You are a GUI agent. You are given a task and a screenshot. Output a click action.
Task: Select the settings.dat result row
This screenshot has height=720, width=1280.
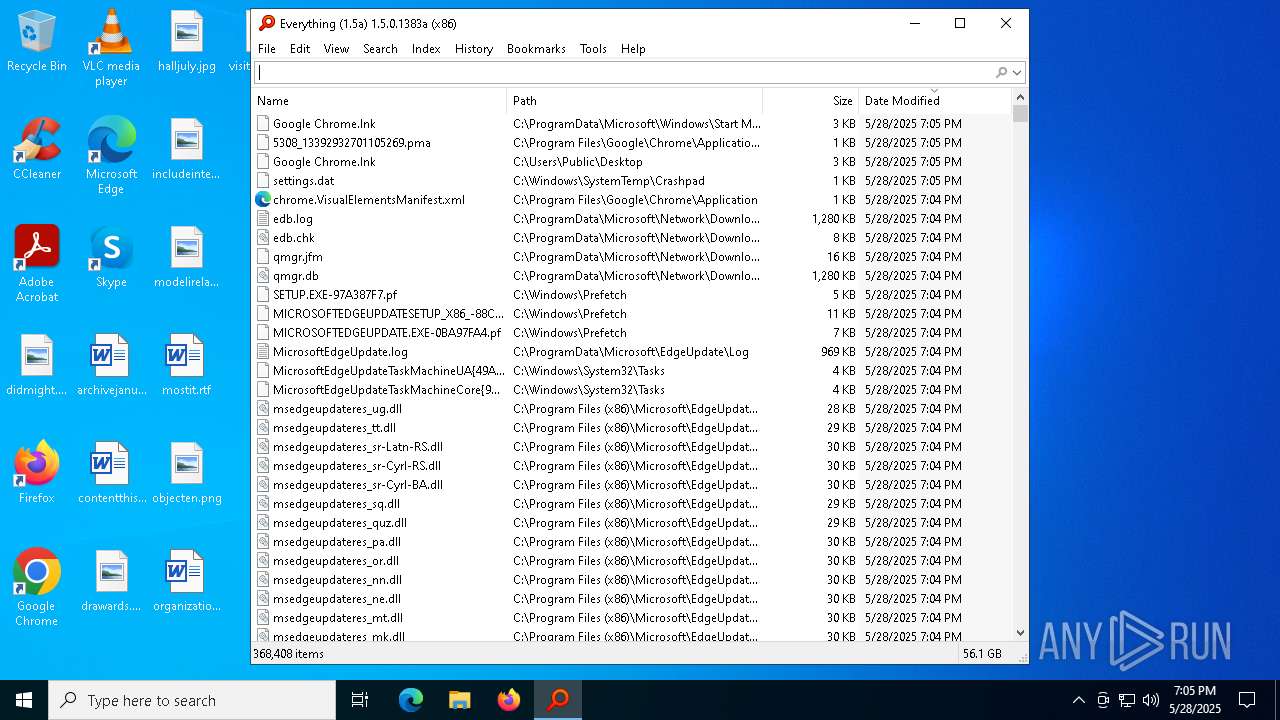tap(632, 181)
